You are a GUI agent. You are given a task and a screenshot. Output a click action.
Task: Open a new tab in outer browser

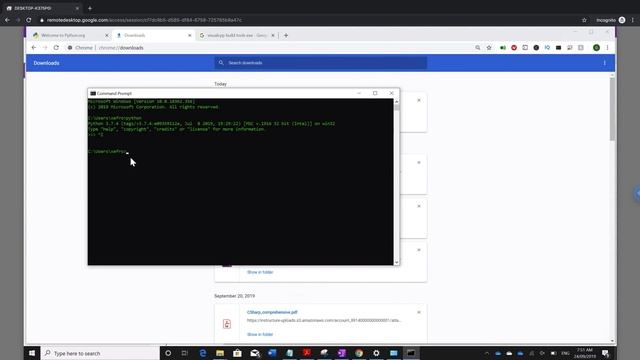point(90,8)
